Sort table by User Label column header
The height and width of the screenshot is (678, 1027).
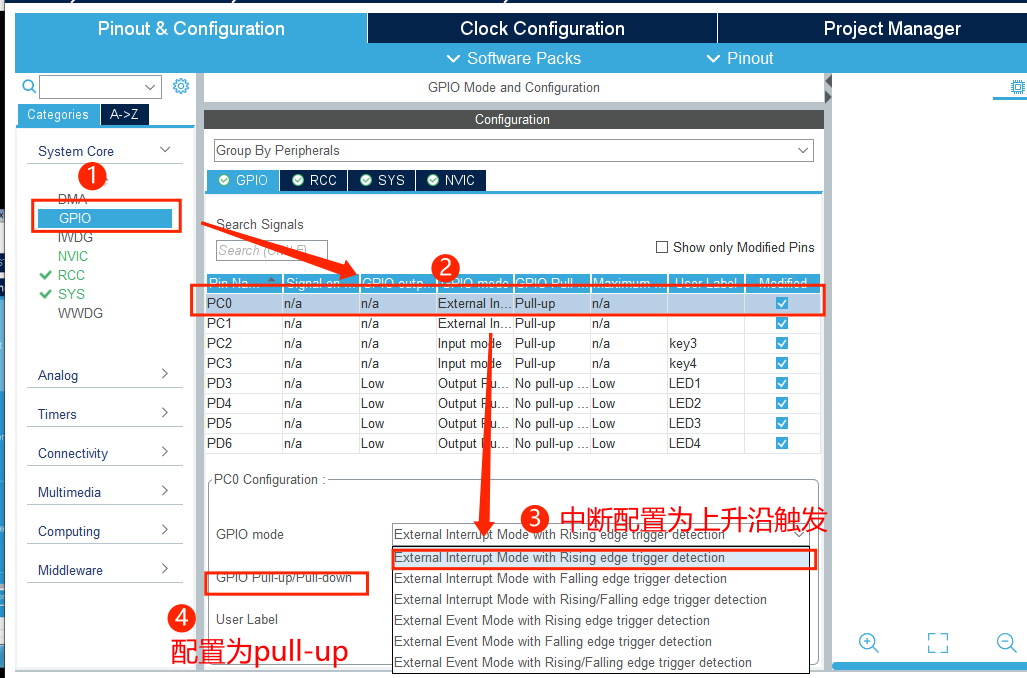tap(706, 282)
